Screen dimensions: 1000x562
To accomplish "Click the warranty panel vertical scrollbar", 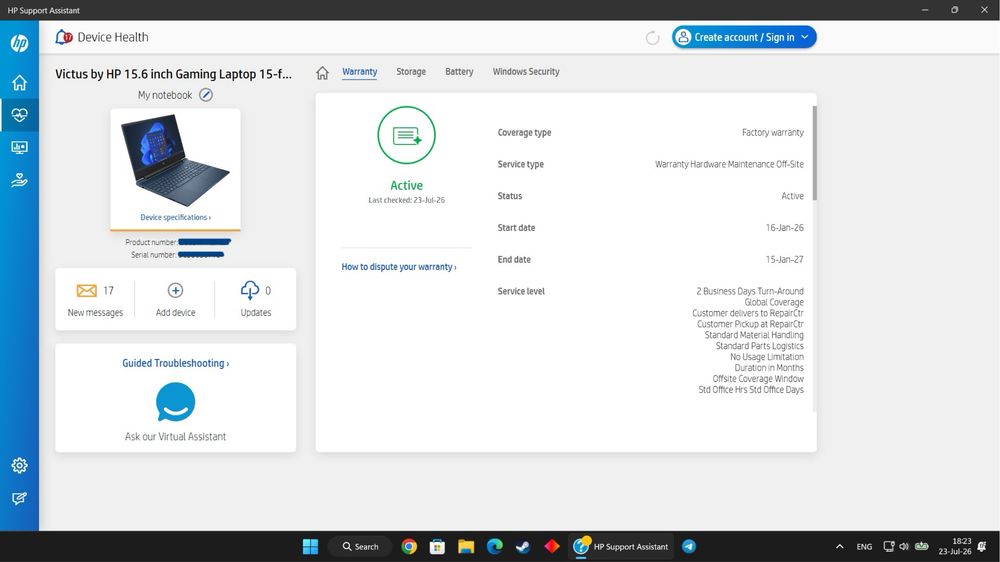I will 814,153.
